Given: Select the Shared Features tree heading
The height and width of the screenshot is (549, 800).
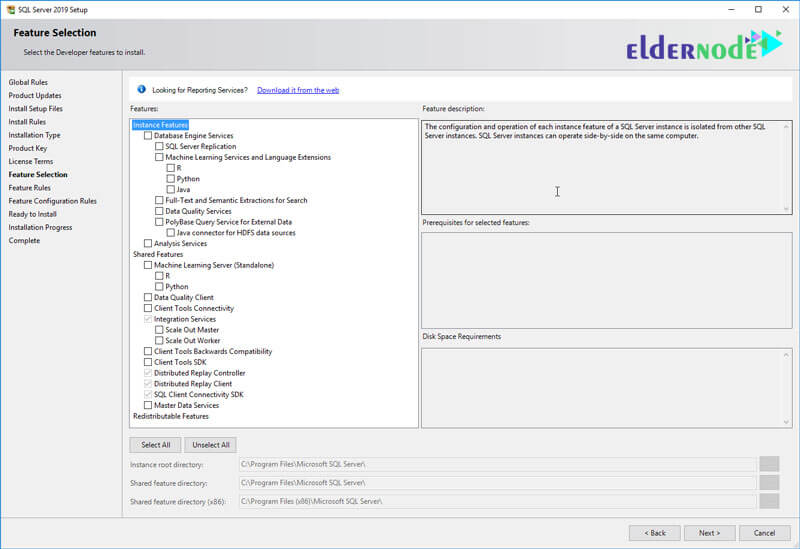Looking at the screenshot, I should point(158,254).
